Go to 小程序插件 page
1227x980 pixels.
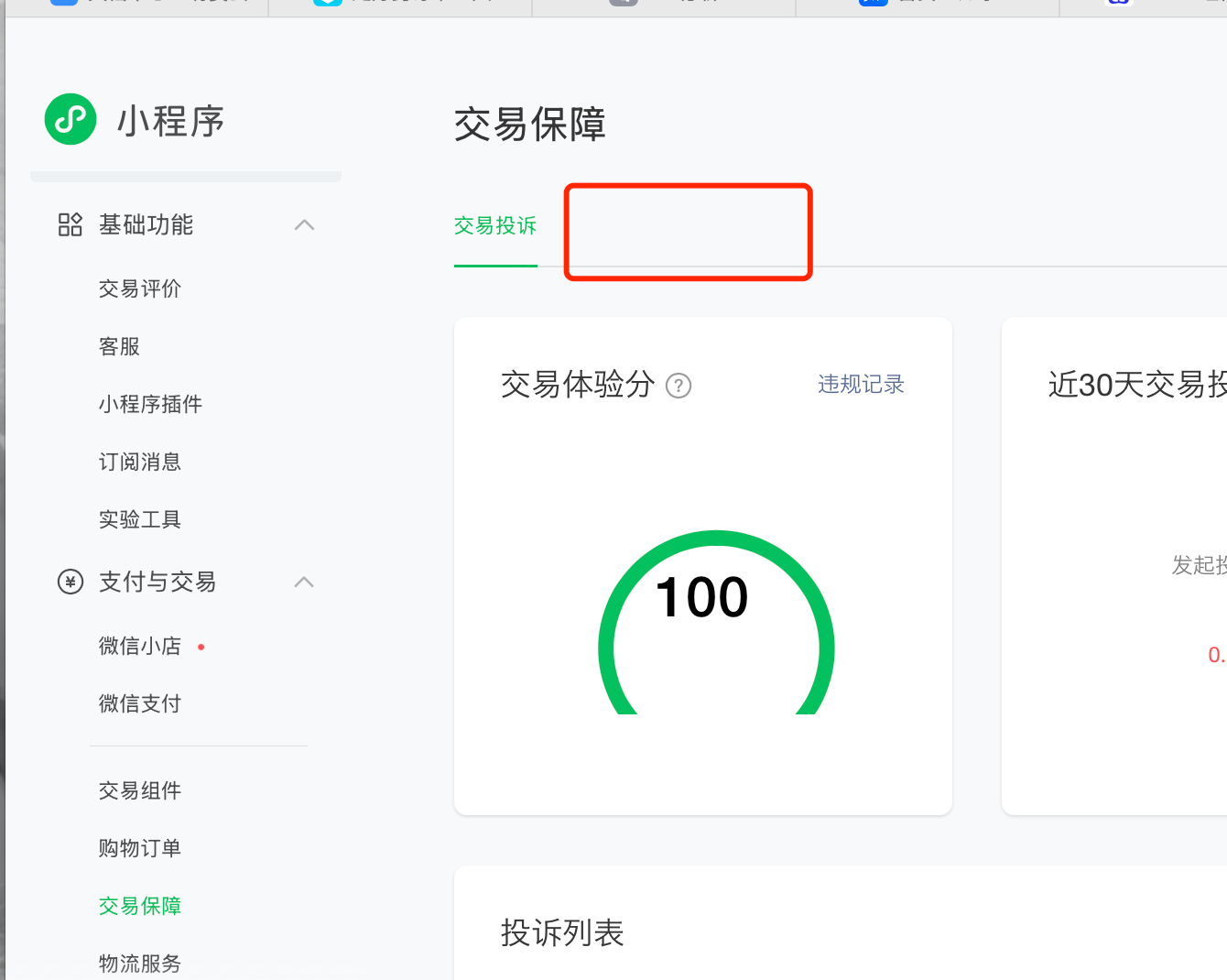[x=150, y=404]
